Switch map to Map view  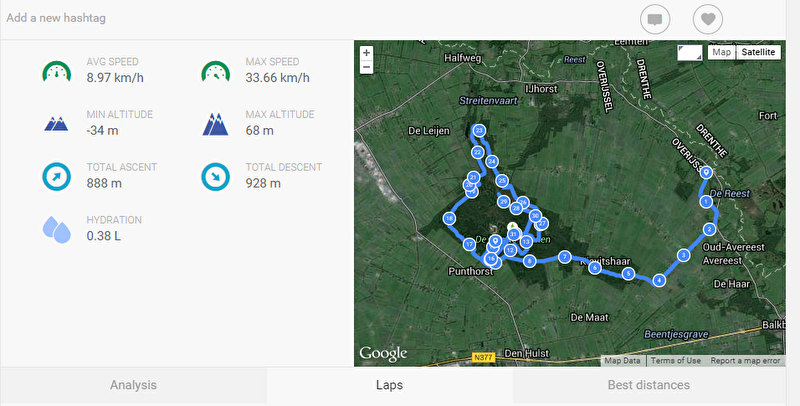pyautogui.click(x=721, y=52)
